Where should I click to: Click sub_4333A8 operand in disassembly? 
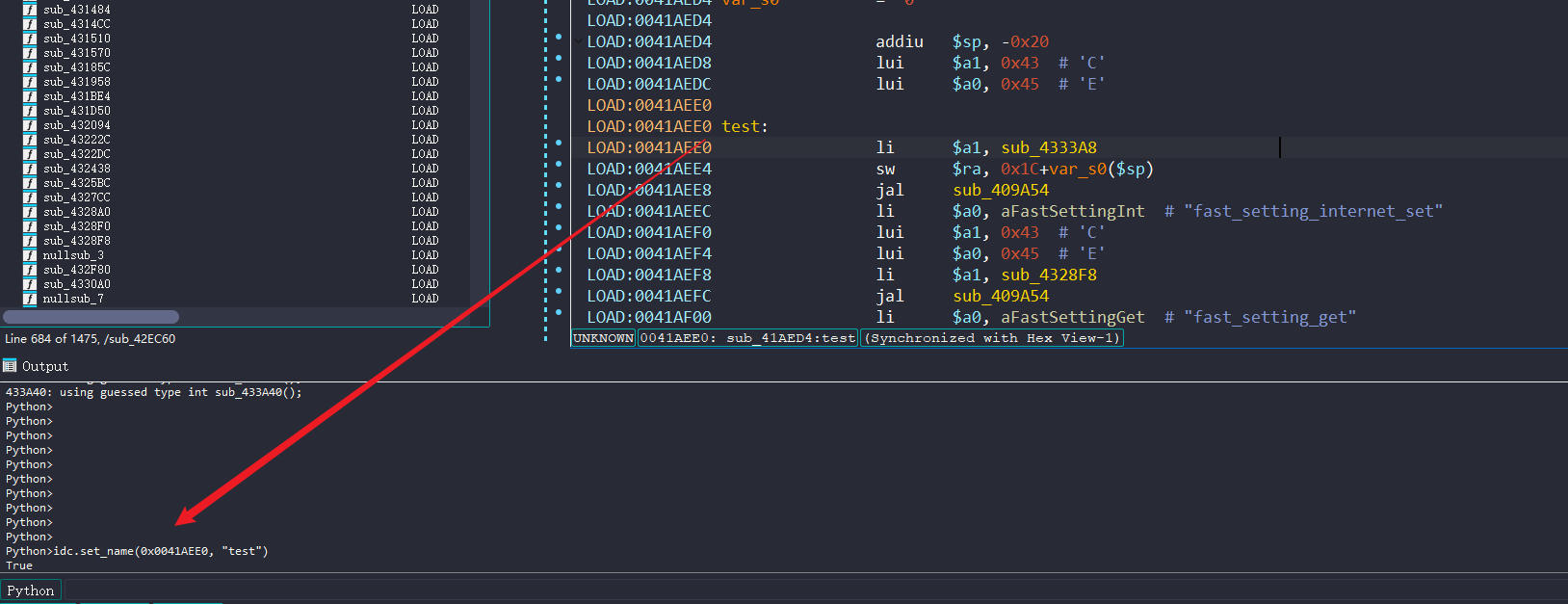point(1049,148)
